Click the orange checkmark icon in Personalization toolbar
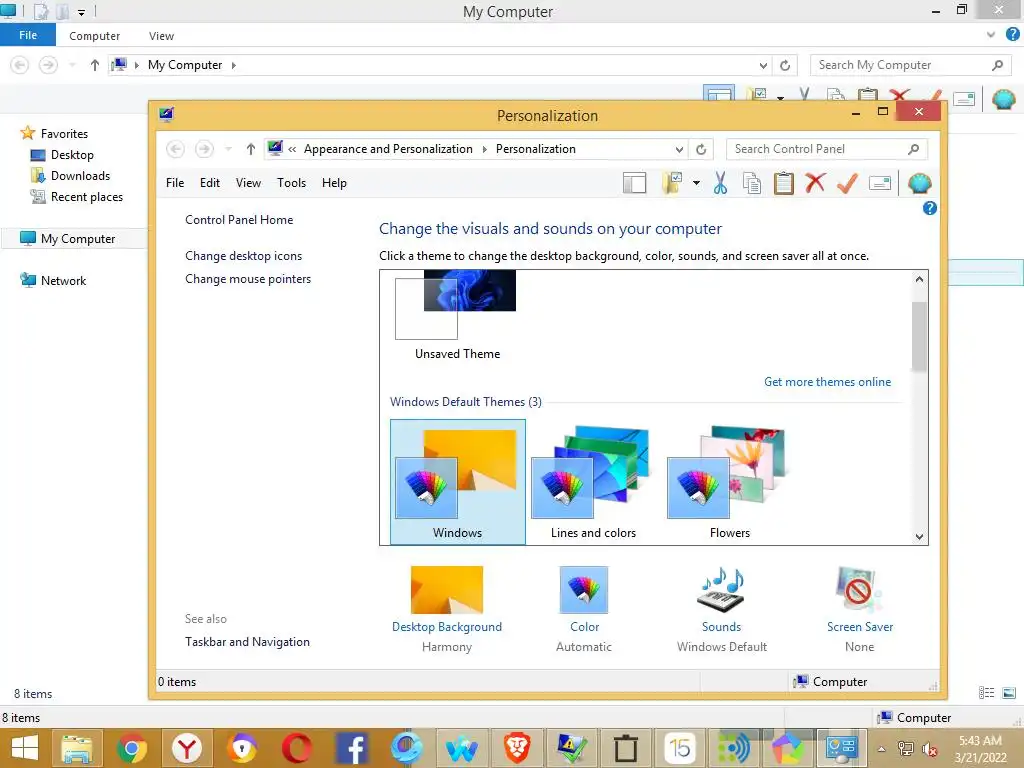 pyautogui.click(x=847, y=184)
